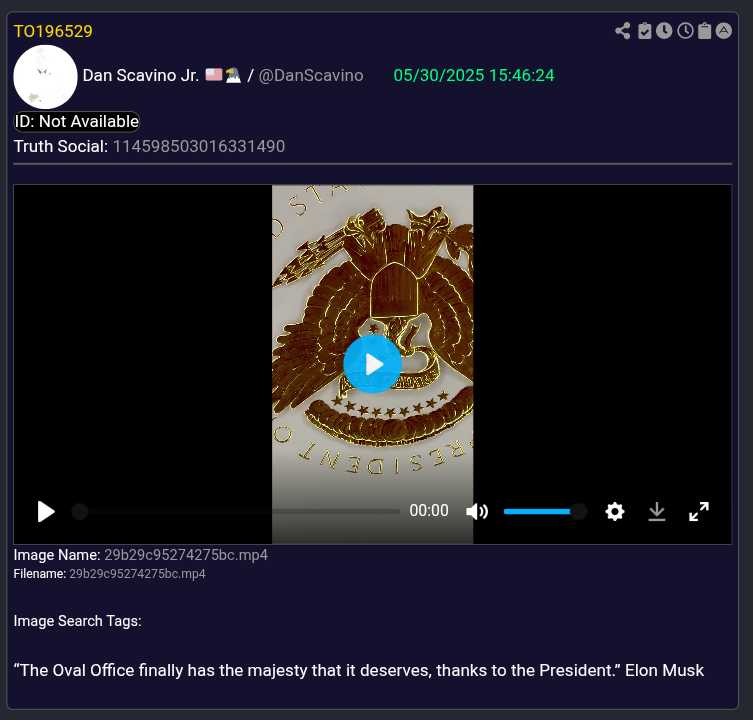Click Dan Scavino's profile avatar
This screenshot has width=753, height=720.
[46, 76]
